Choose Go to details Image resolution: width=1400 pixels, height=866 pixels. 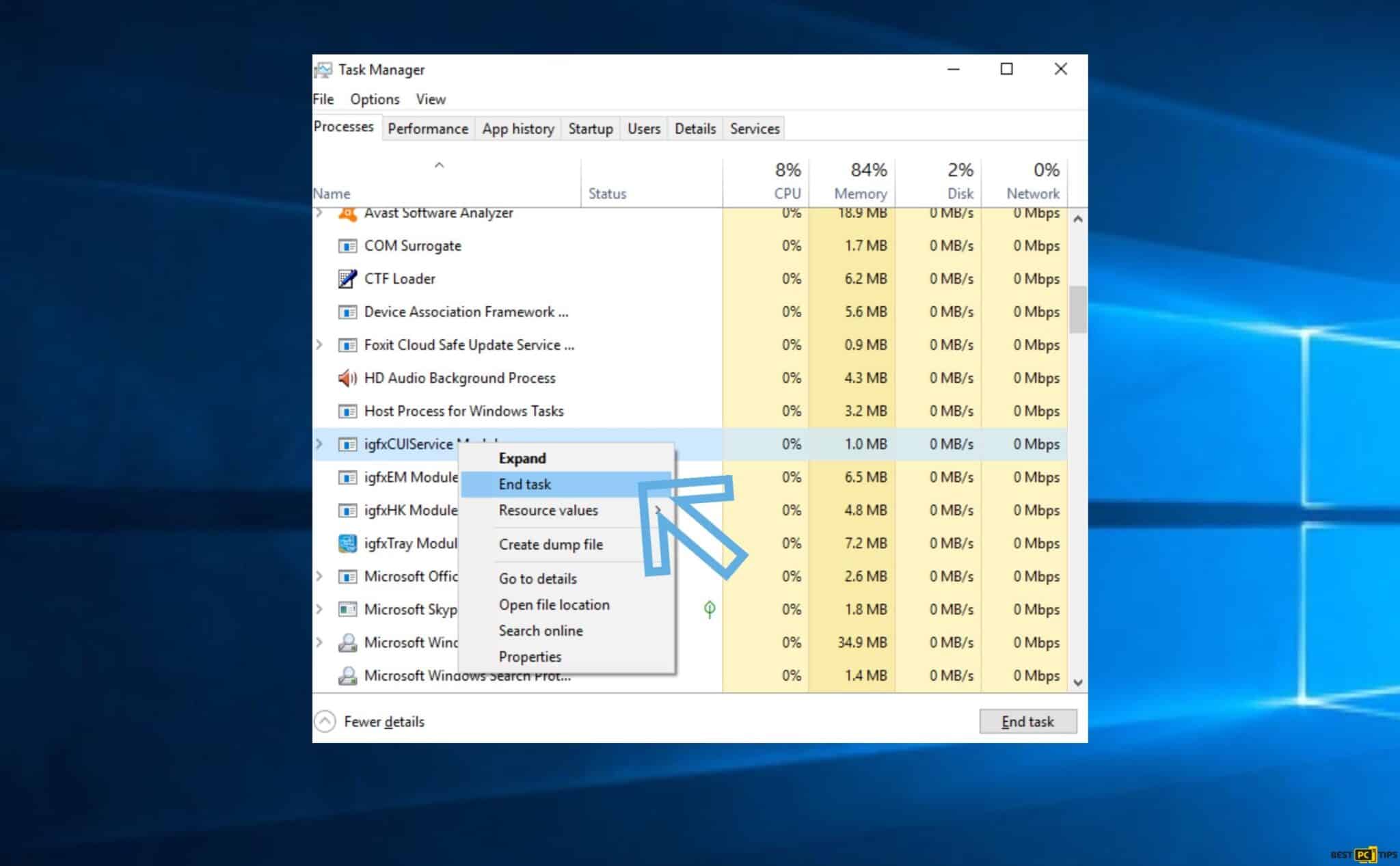click(x=566, y=578)
